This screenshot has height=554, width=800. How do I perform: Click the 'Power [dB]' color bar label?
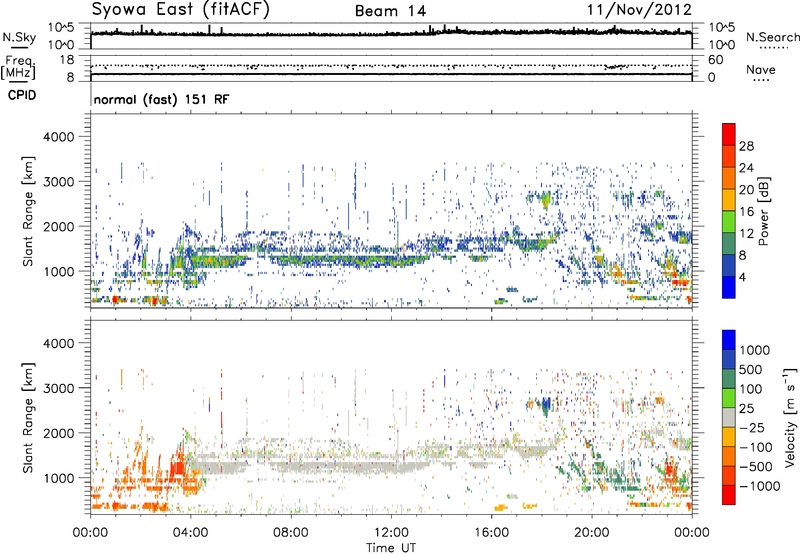point(763,211)
